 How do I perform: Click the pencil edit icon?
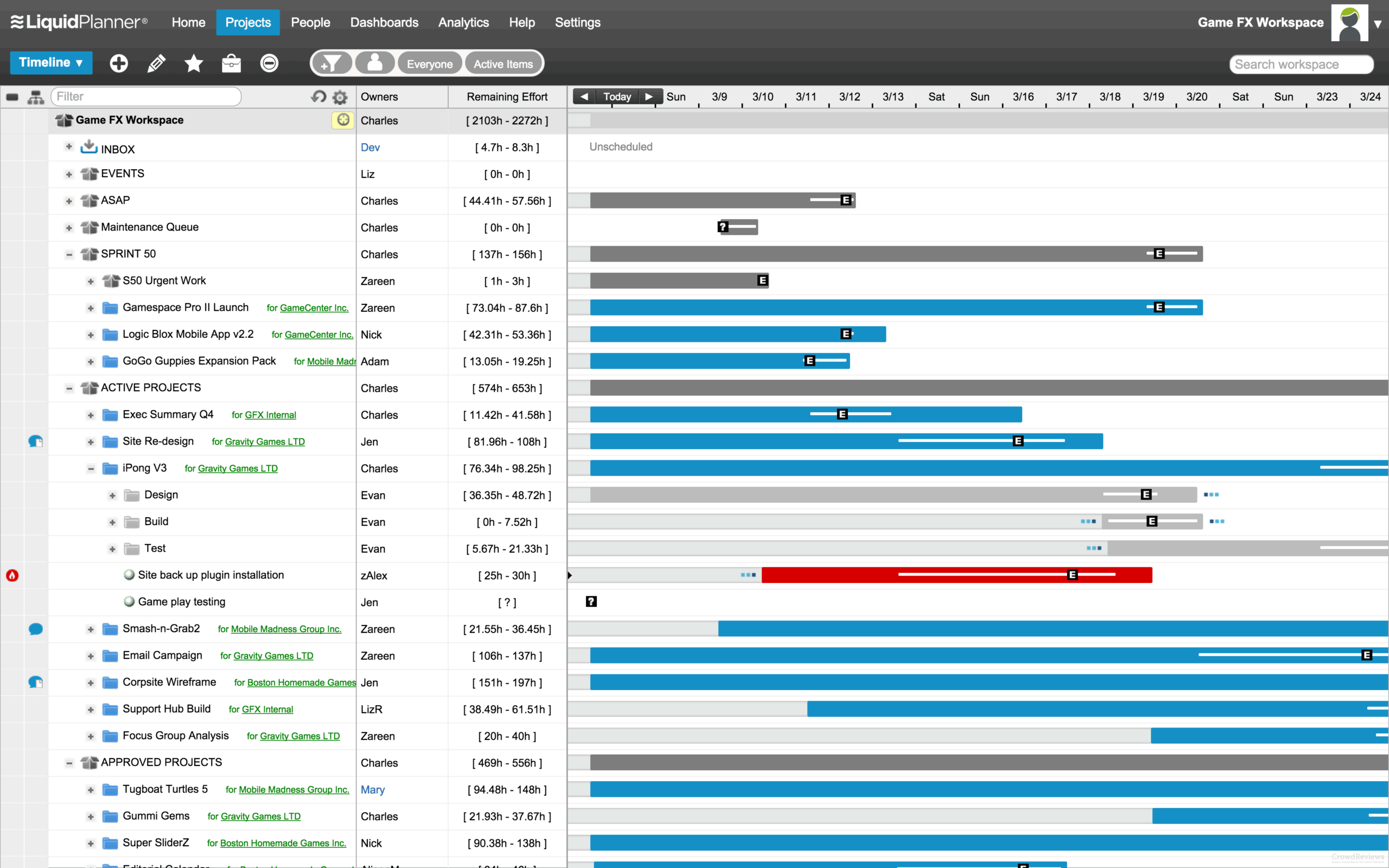[x=156, y=63]
